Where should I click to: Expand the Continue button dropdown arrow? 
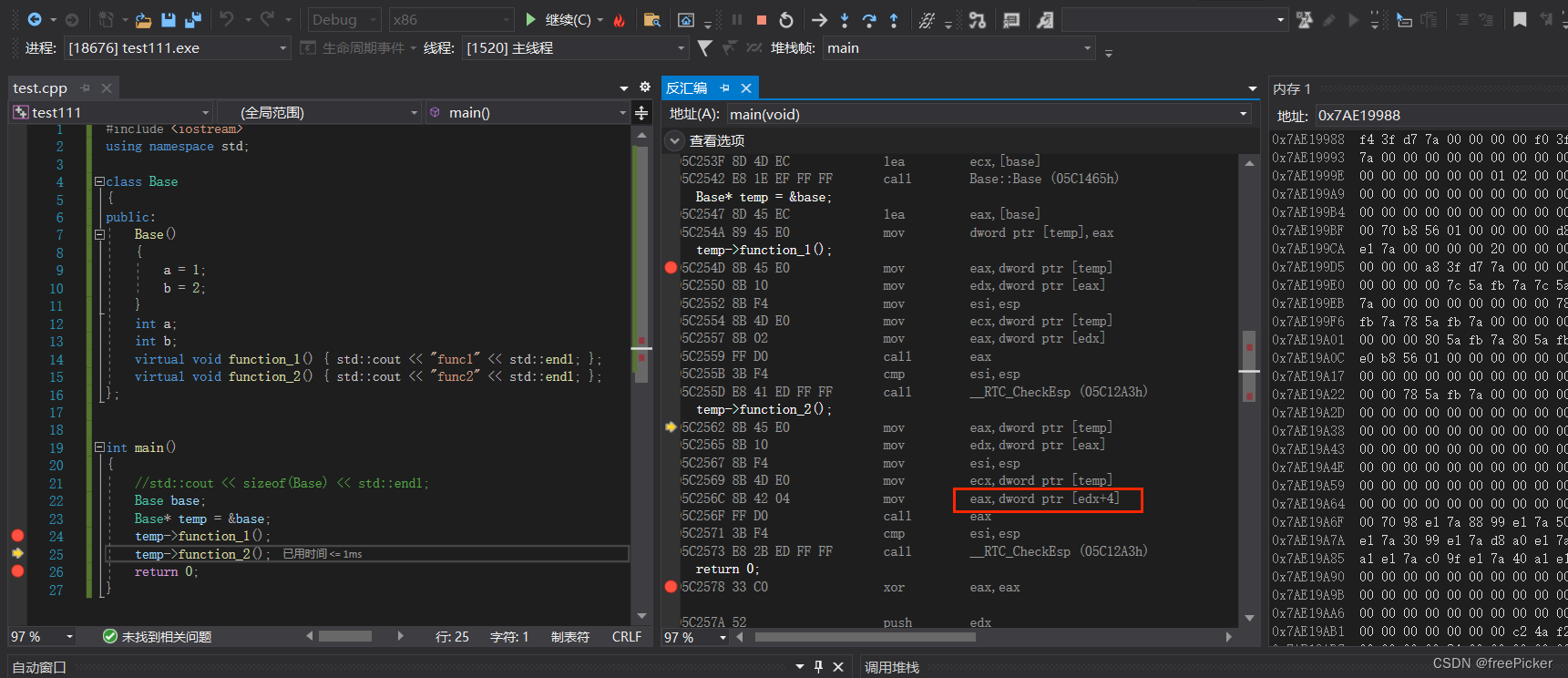coord(600,20)
